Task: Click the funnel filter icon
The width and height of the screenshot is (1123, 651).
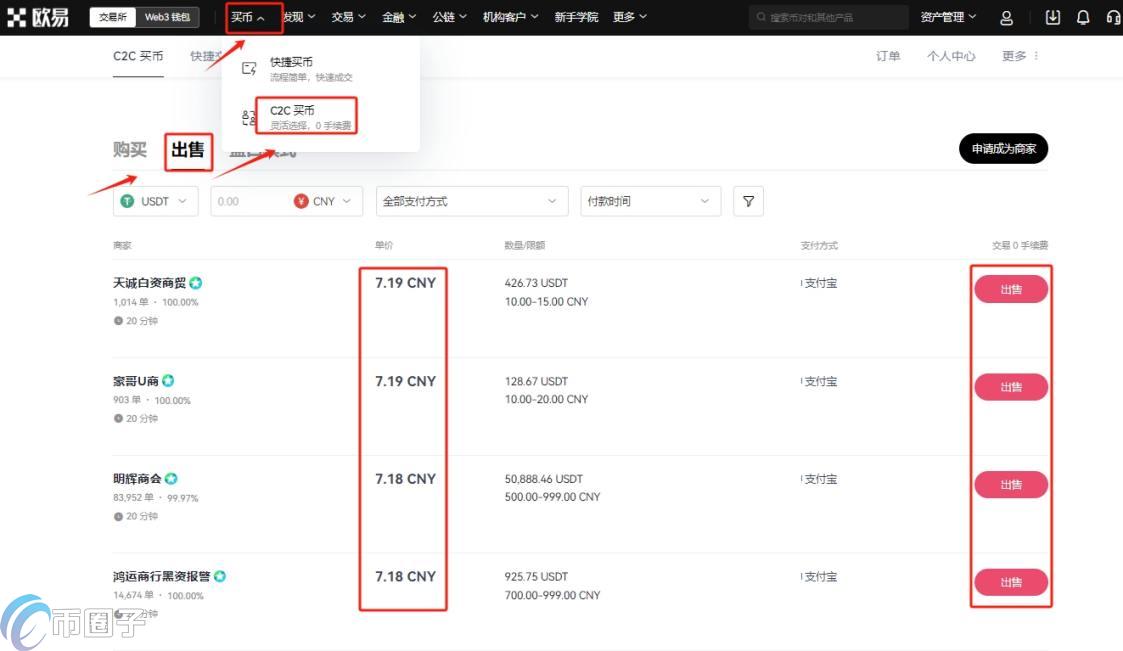Action: (748, 201)
